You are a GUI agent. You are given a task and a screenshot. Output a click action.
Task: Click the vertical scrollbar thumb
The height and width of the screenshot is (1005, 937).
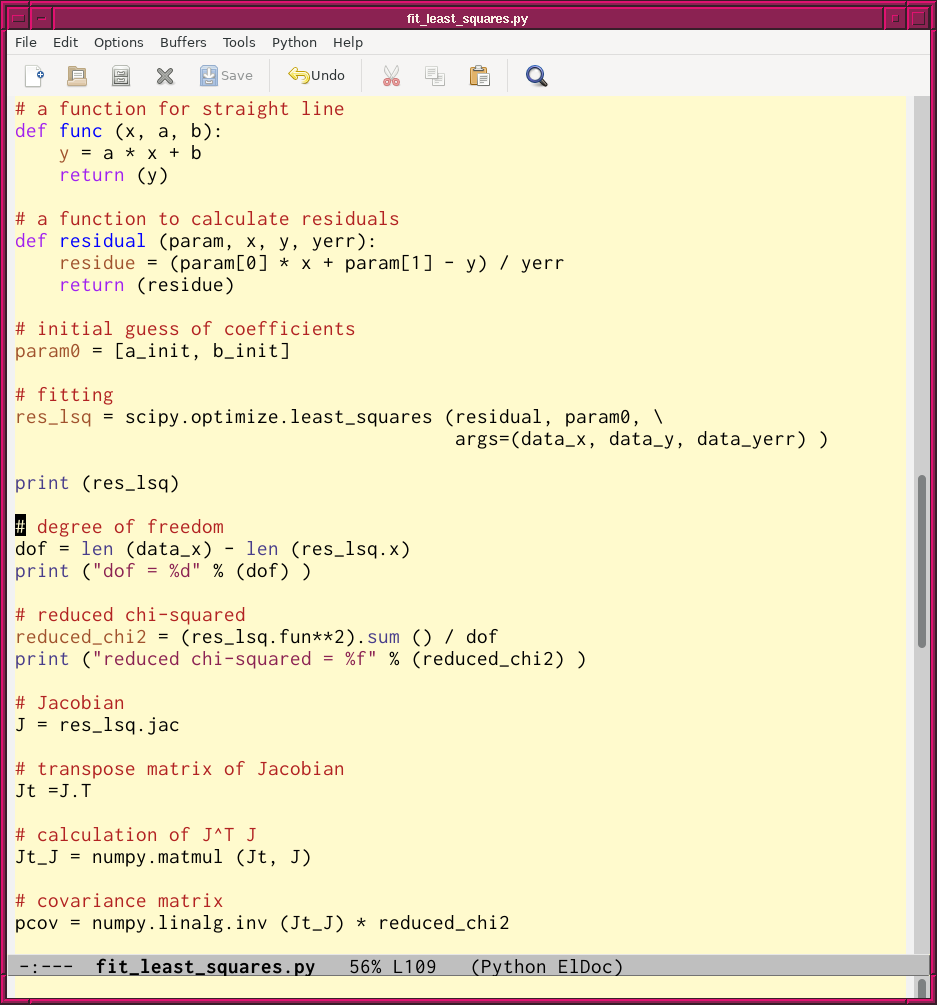pos(921,560)
